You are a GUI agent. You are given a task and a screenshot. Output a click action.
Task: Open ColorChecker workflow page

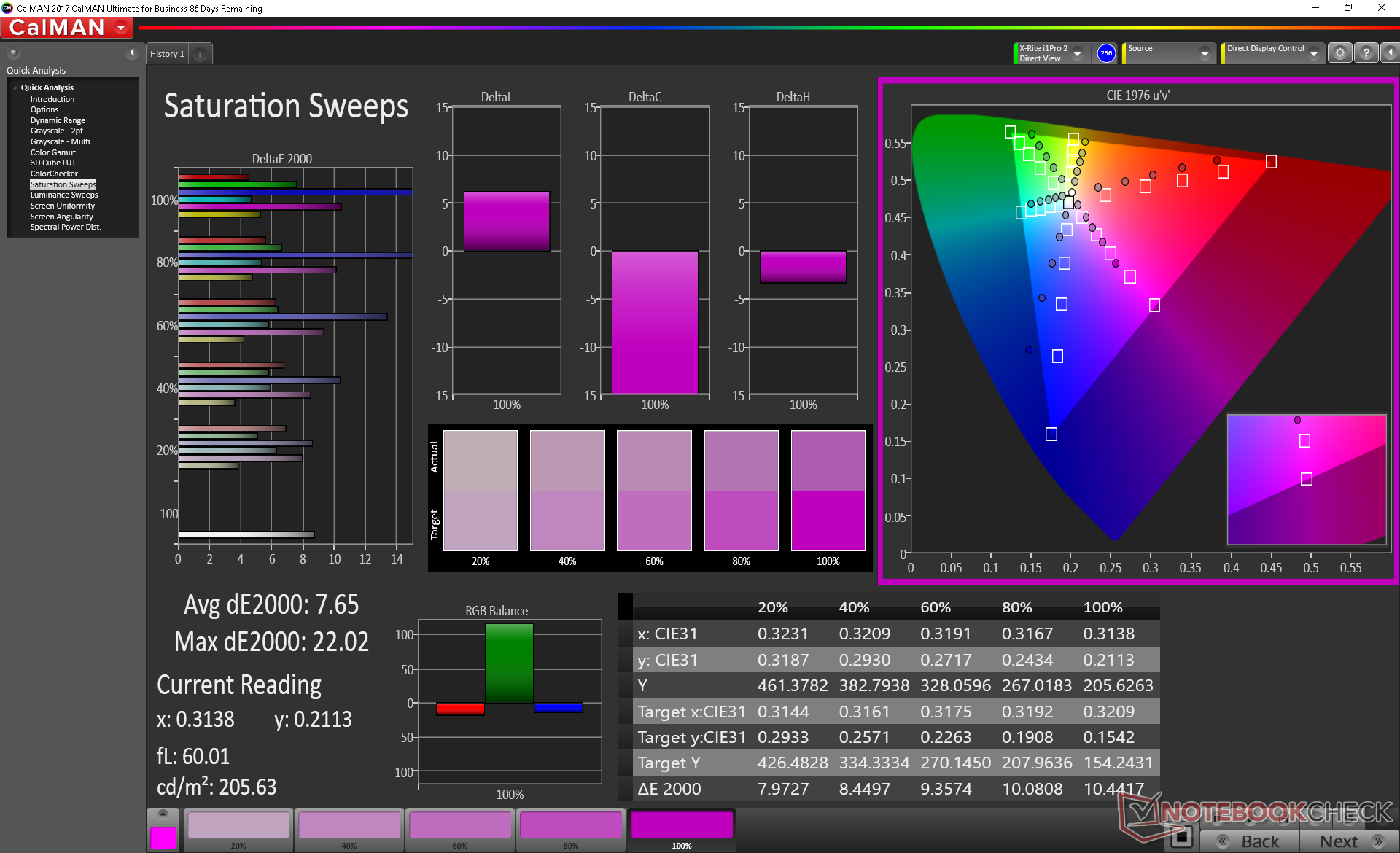(54, 174)
